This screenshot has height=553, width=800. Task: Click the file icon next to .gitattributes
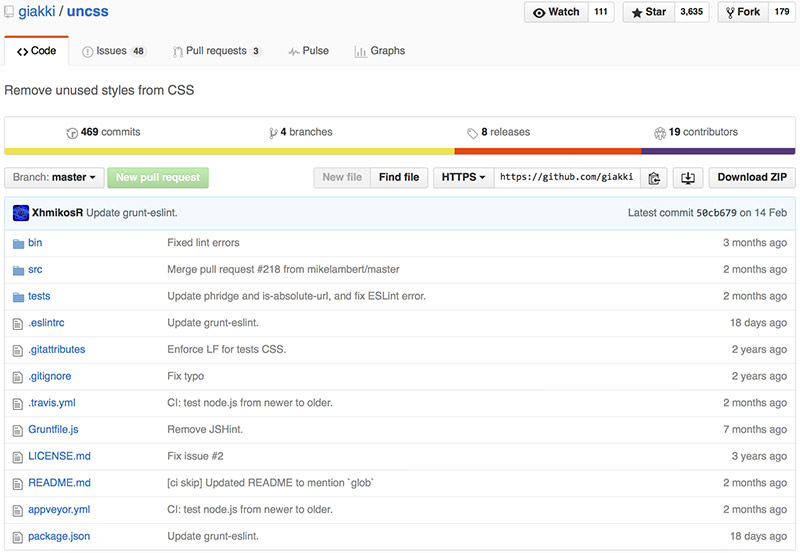pos(18,350)
